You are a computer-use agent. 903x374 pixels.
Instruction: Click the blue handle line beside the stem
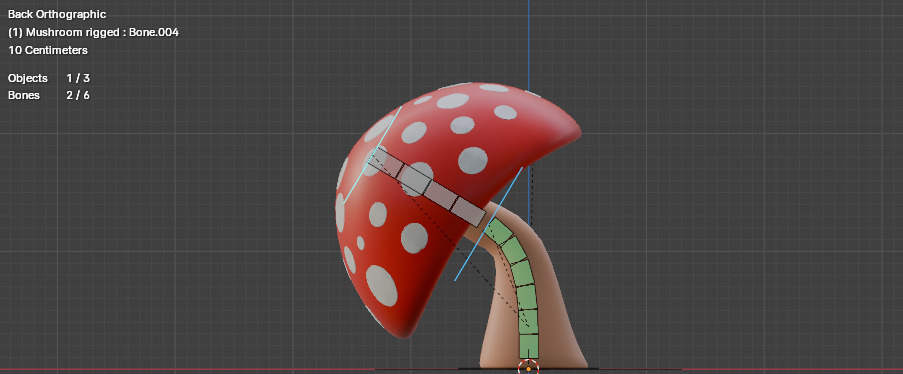click(x=488, y=224)
